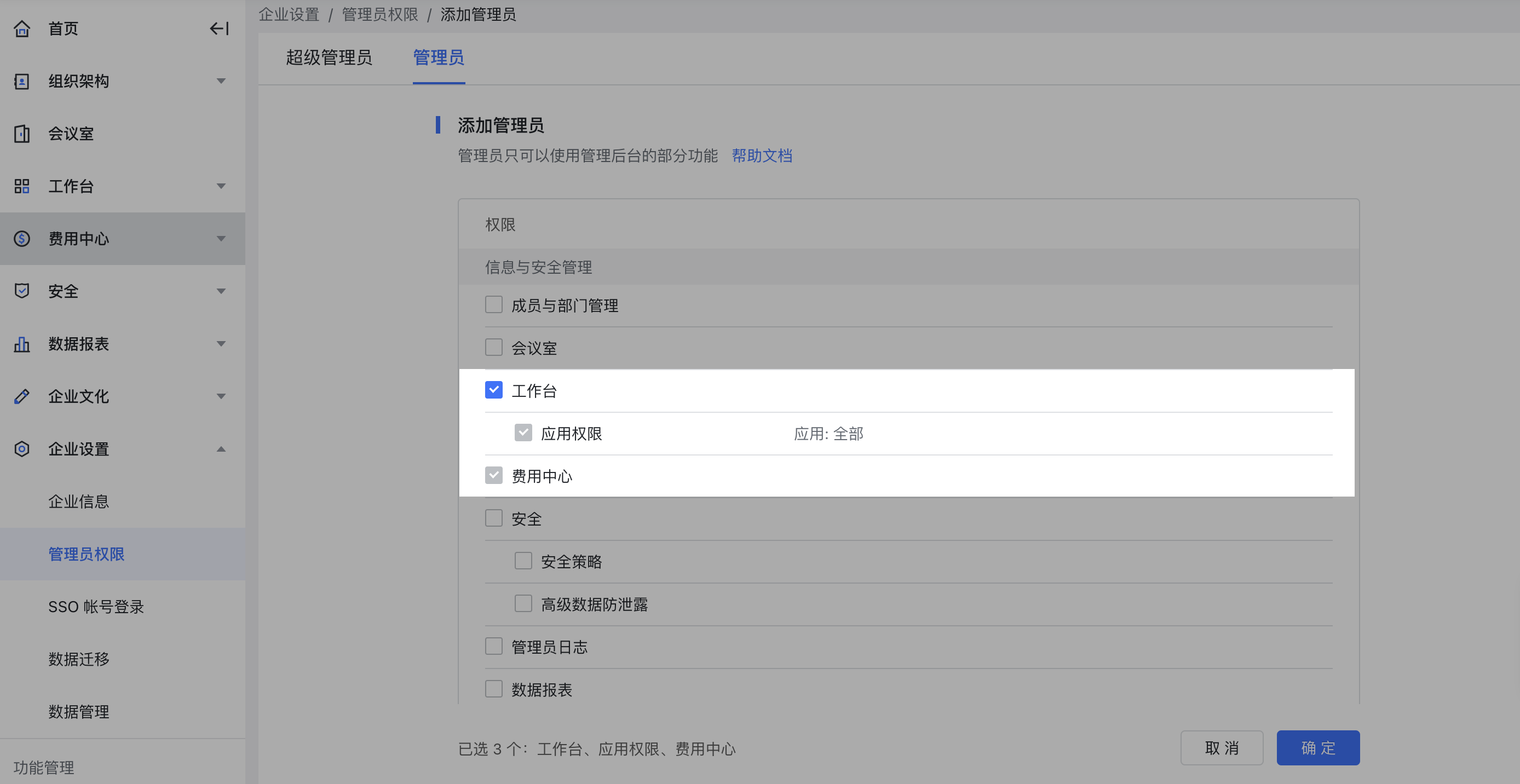Expand the 组织架构 sidebar arrow
This screenshot has width=1520, height=784.
221,81
